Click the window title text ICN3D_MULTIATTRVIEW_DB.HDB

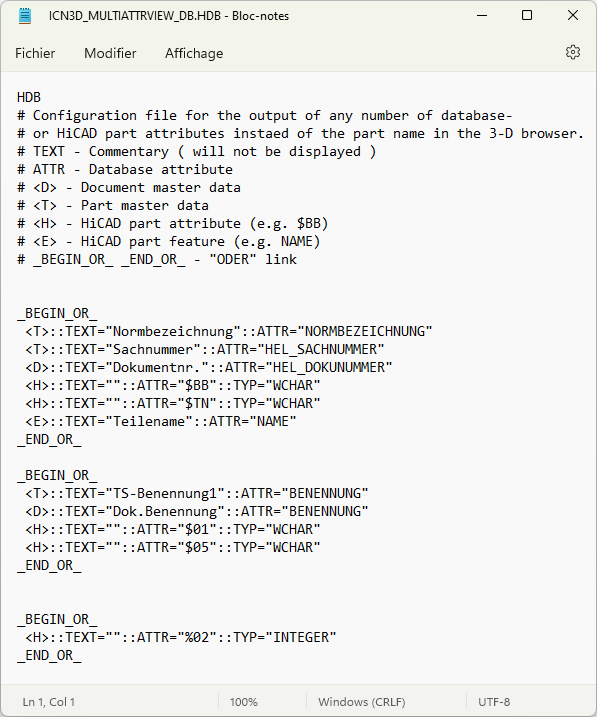click(x=135, y=16)
